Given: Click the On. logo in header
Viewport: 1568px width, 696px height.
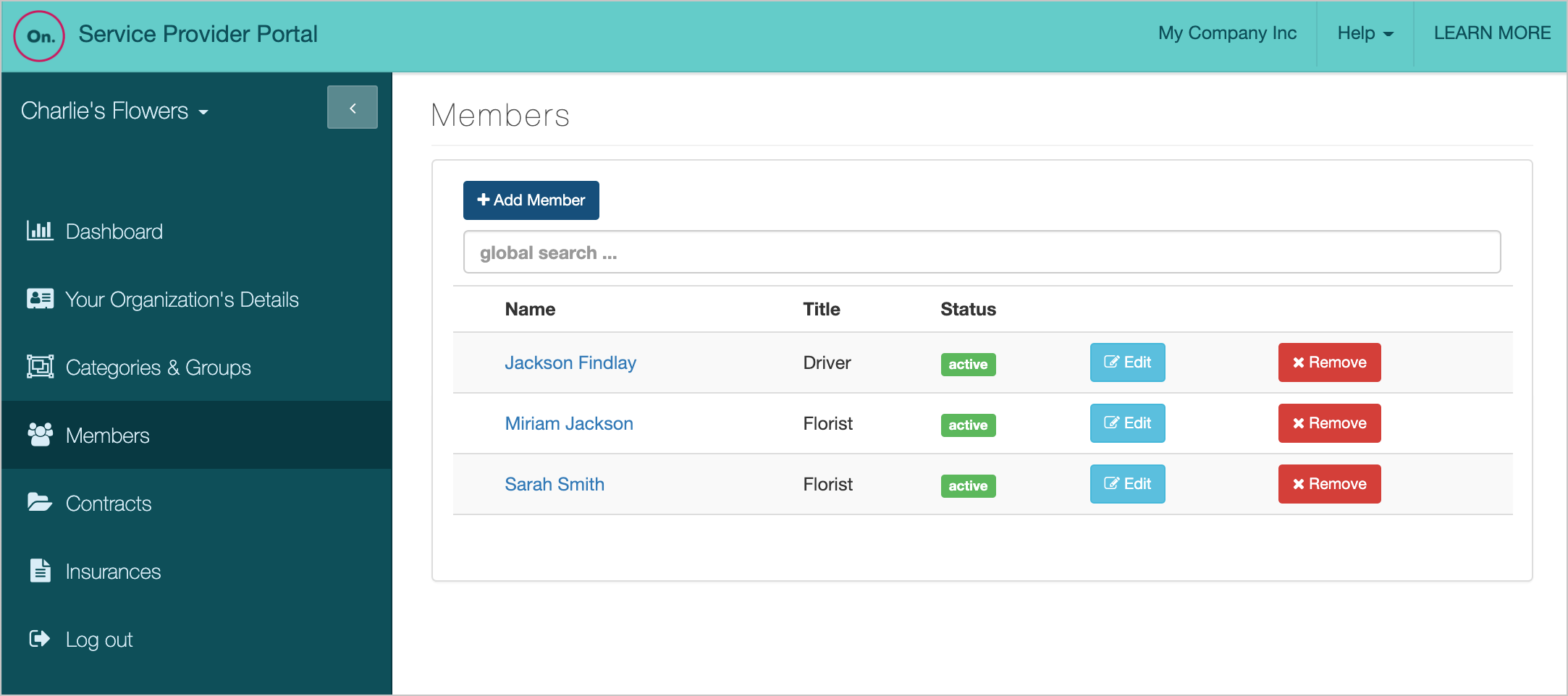Looking at the screenshot, I should (x=39, y=35).
